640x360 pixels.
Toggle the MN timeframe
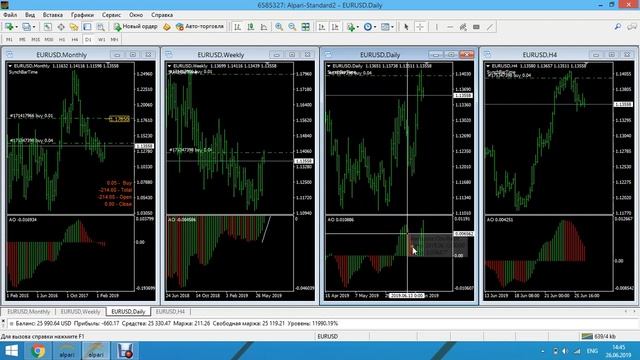[x=114, y=40]
